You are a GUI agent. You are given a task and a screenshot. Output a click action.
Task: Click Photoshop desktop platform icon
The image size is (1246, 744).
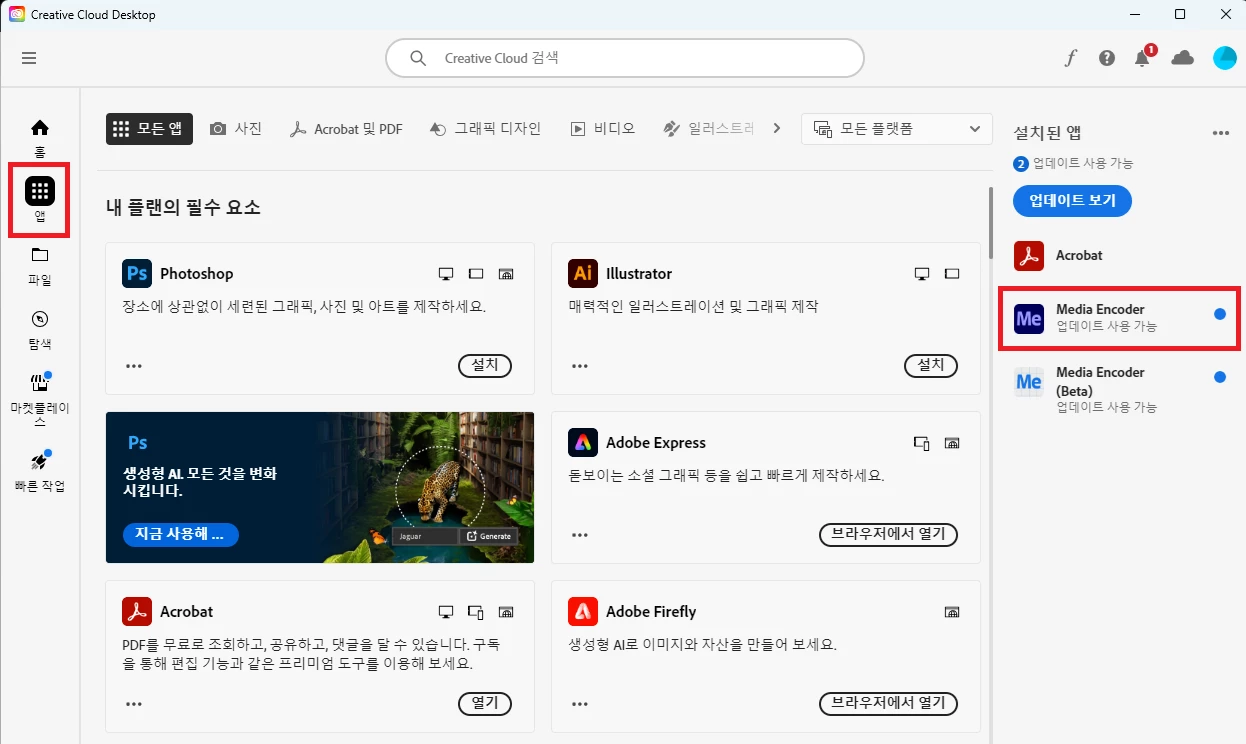coord(447,274)
